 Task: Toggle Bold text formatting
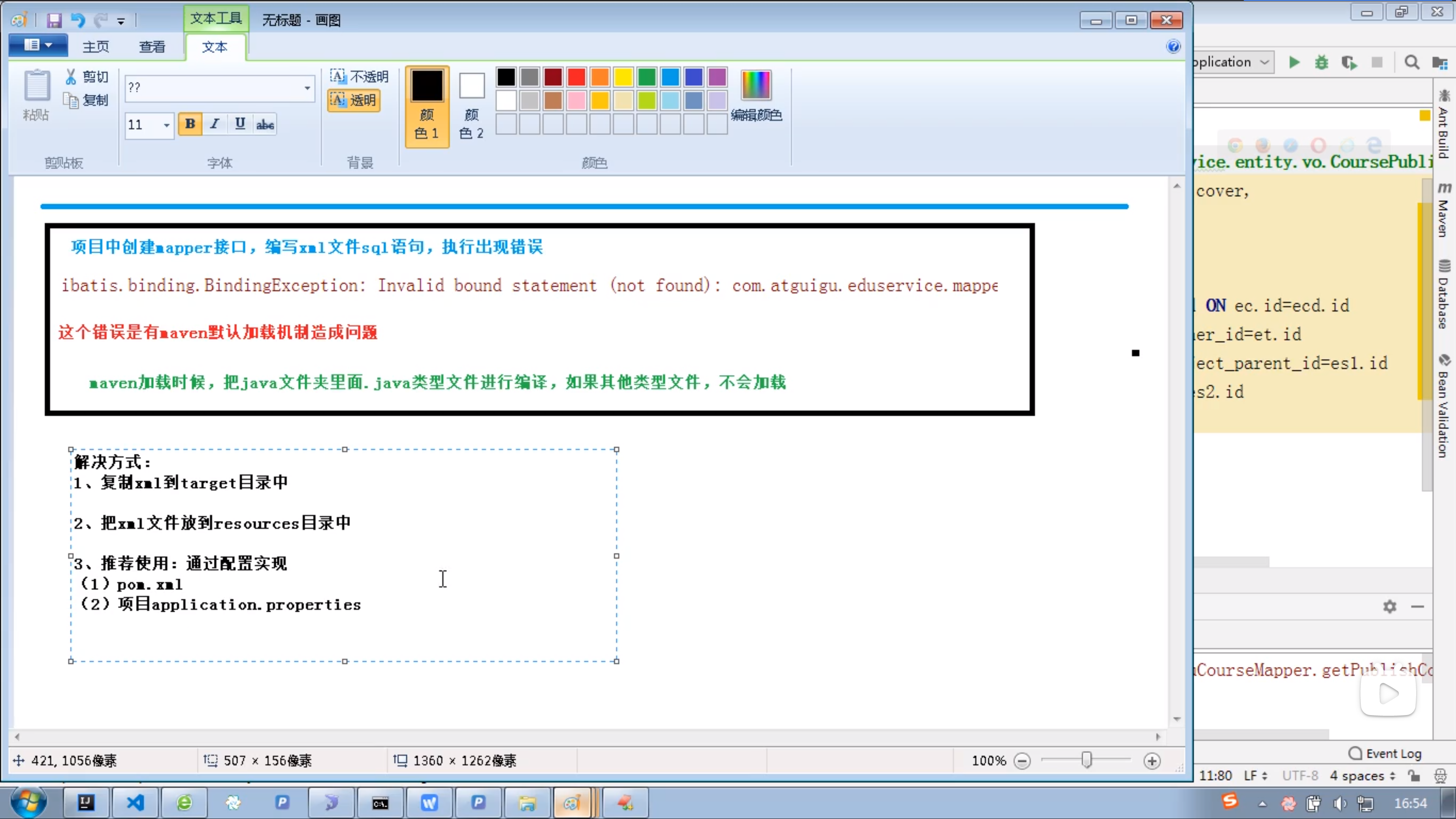pos(190,124)
